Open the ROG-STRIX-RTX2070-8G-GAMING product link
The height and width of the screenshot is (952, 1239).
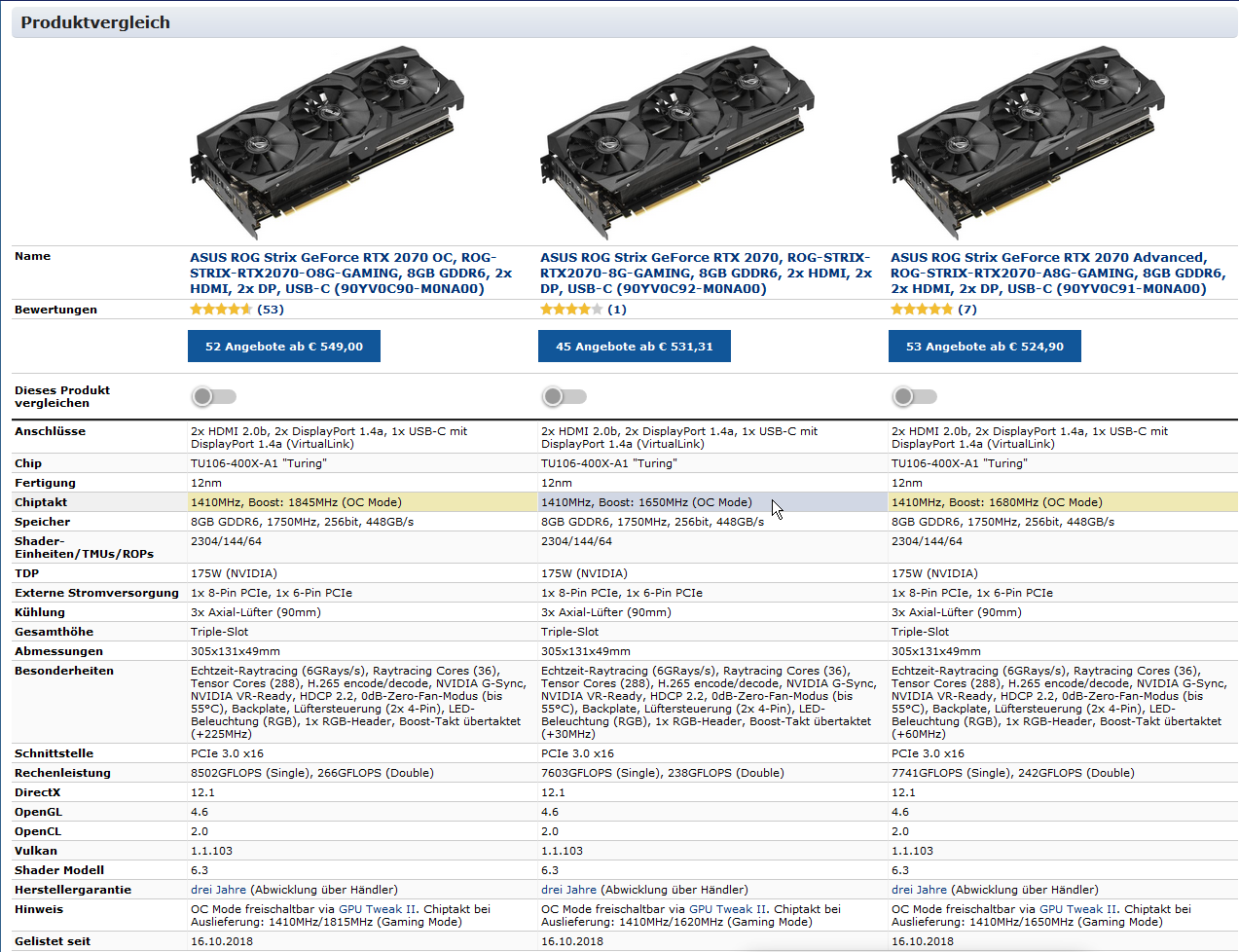point(706,274)
